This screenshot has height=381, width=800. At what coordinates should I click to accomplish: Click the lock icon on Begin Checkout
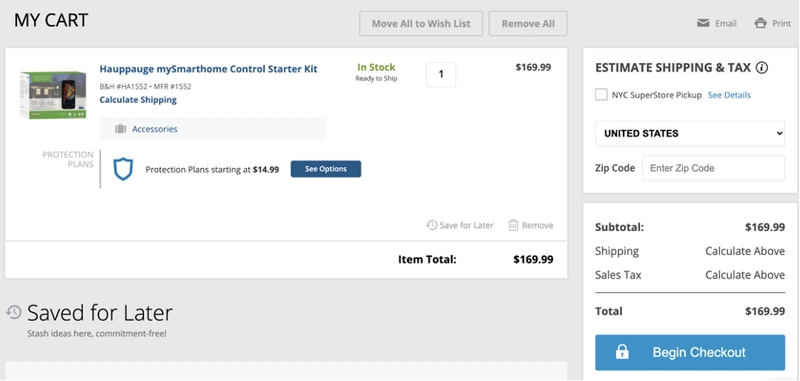(622, 352)
